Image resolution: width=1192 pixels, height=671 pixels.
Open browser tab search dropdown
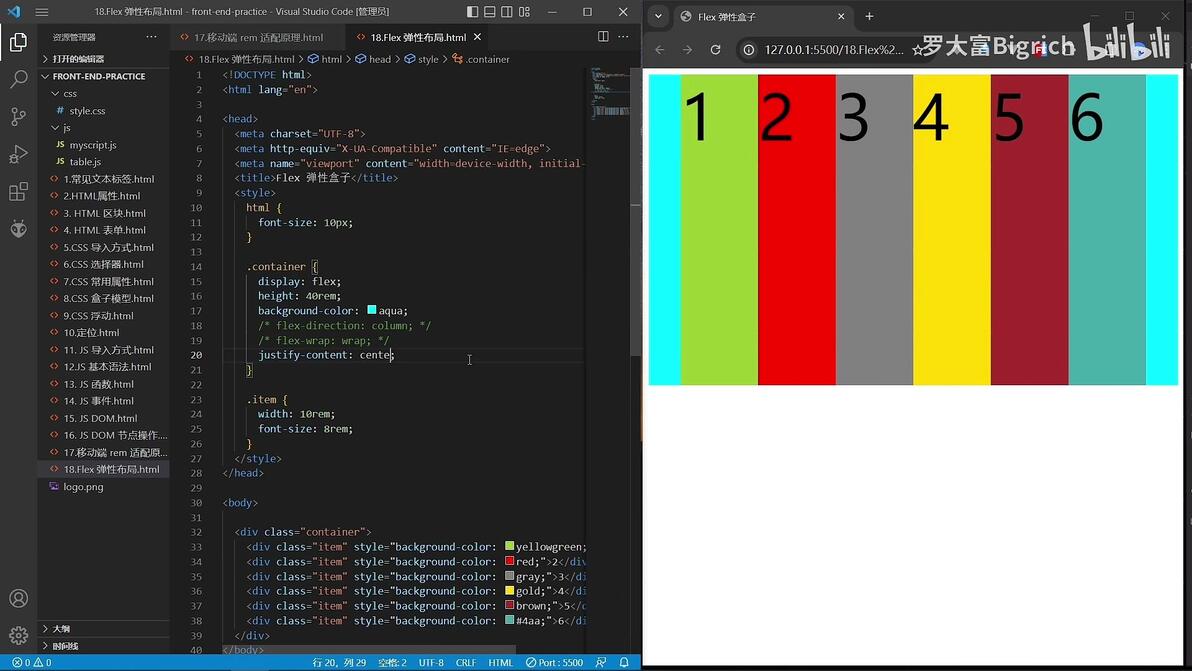658,16
